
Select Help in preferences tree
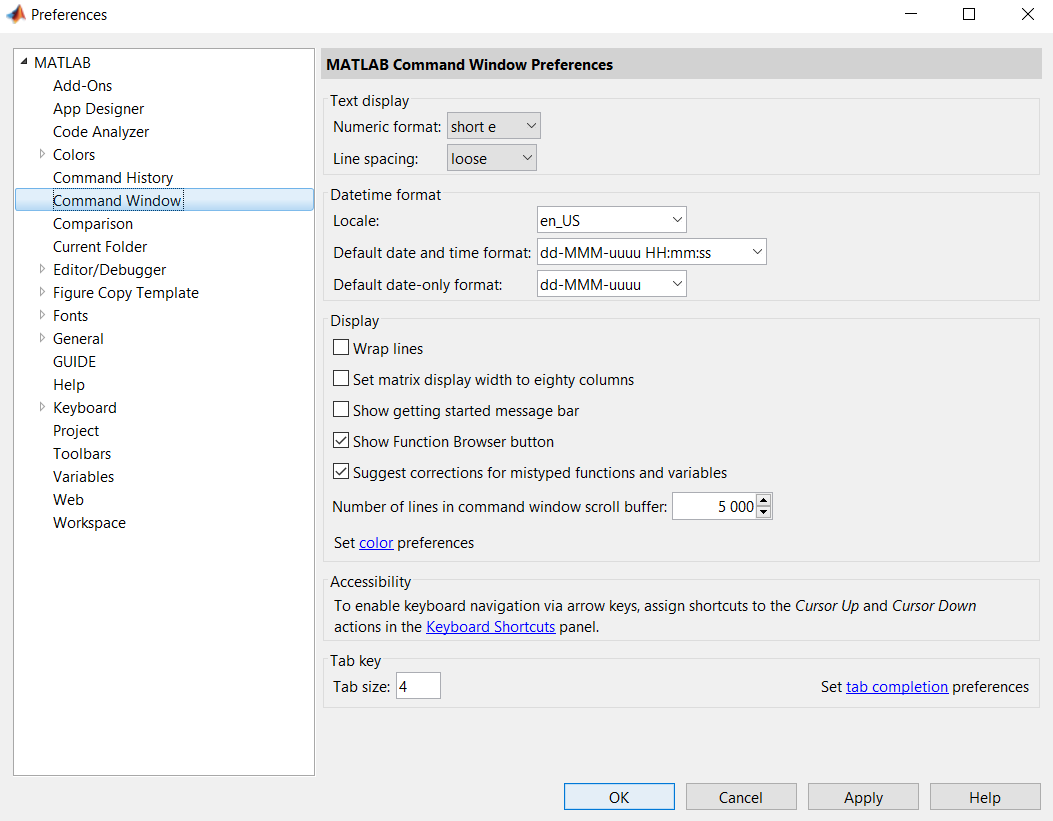click(x=68, y=385)
